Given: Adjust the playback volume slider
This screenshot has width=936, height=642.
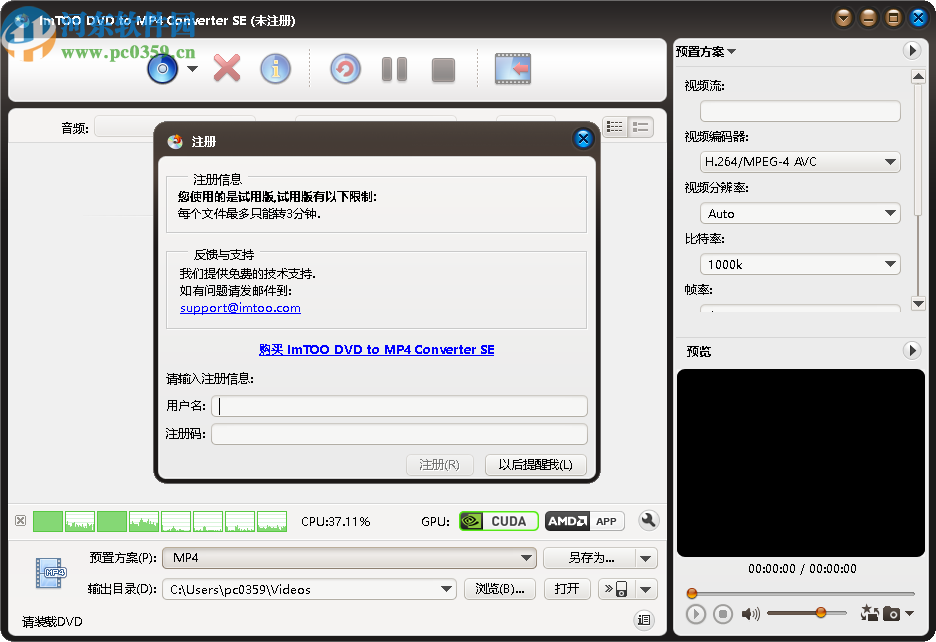Looking at the screenshot, I should click(820, 613).
